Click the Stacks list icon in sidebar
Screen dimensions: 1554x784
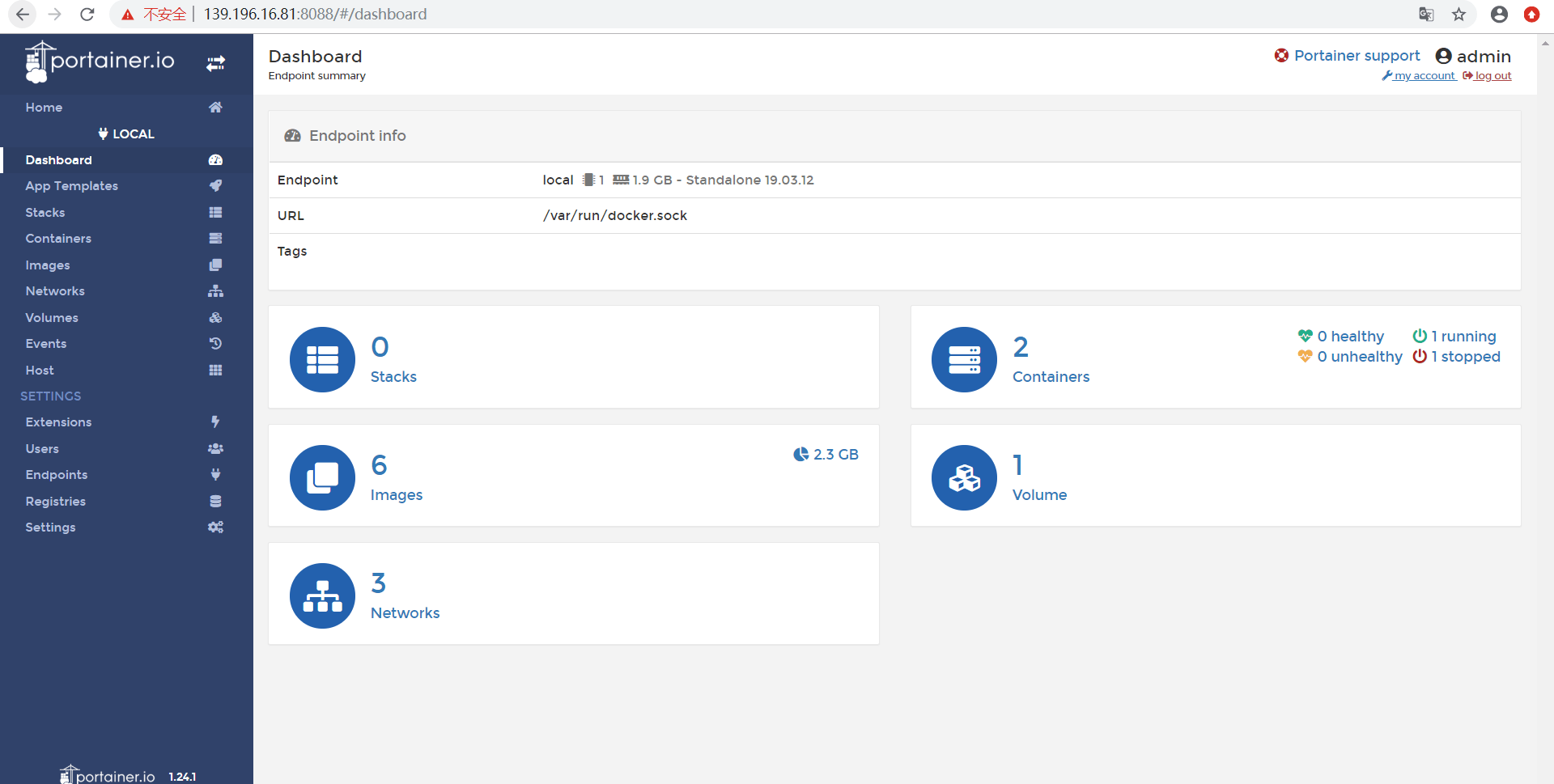click(215, 213)
